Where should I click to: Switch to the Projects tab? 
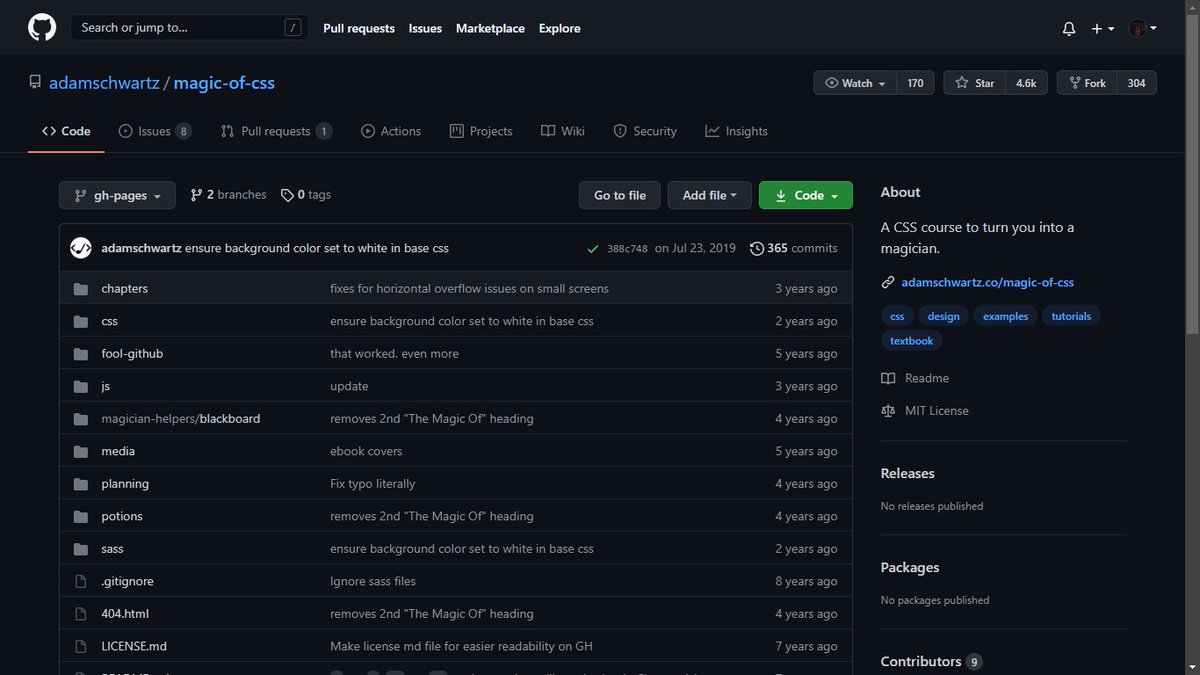(481, 131)
